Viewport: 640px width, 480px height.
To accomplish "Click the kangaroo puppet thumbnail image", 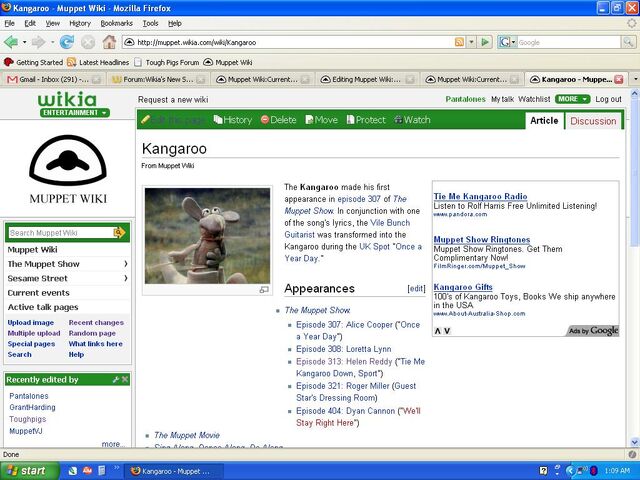I will click(x=207, y=236).
